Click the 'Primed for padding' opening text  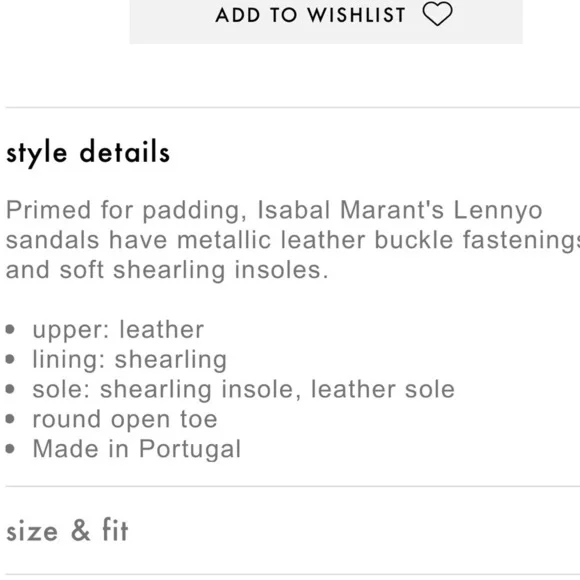(x=126, y=211)
